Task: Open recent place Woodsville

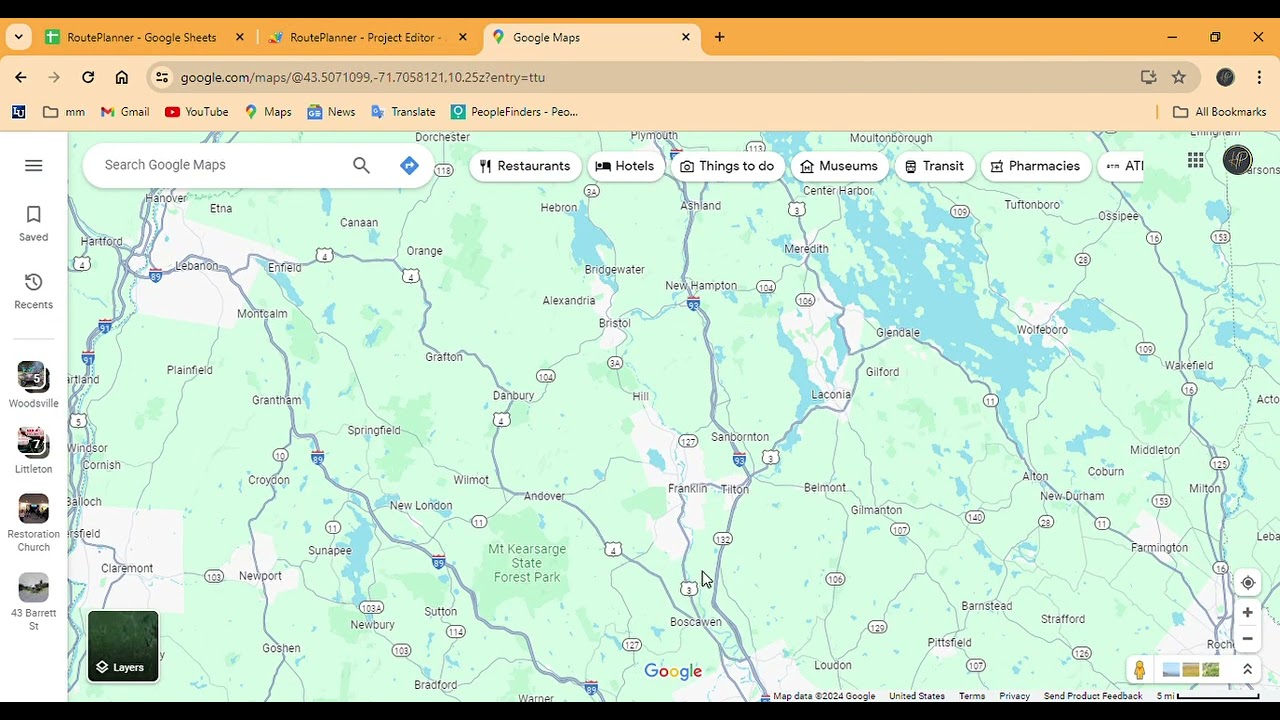Action: (x=33, y=386)
